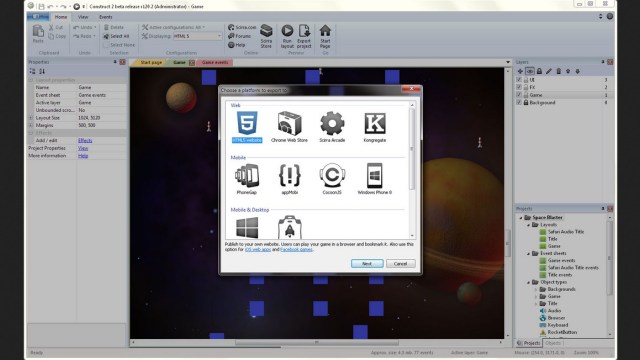
Task: Switch to the Home ribbon tab
Action: coord(61,17)
